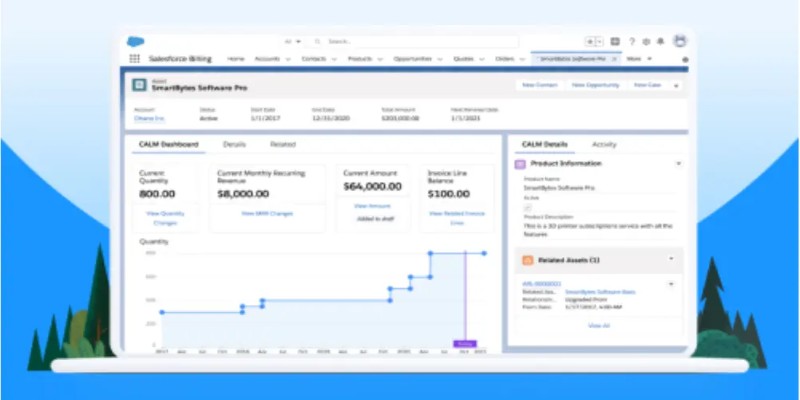The image size is (800, 400).
Task: Open the related asset record number link
Action: (541, 284)
